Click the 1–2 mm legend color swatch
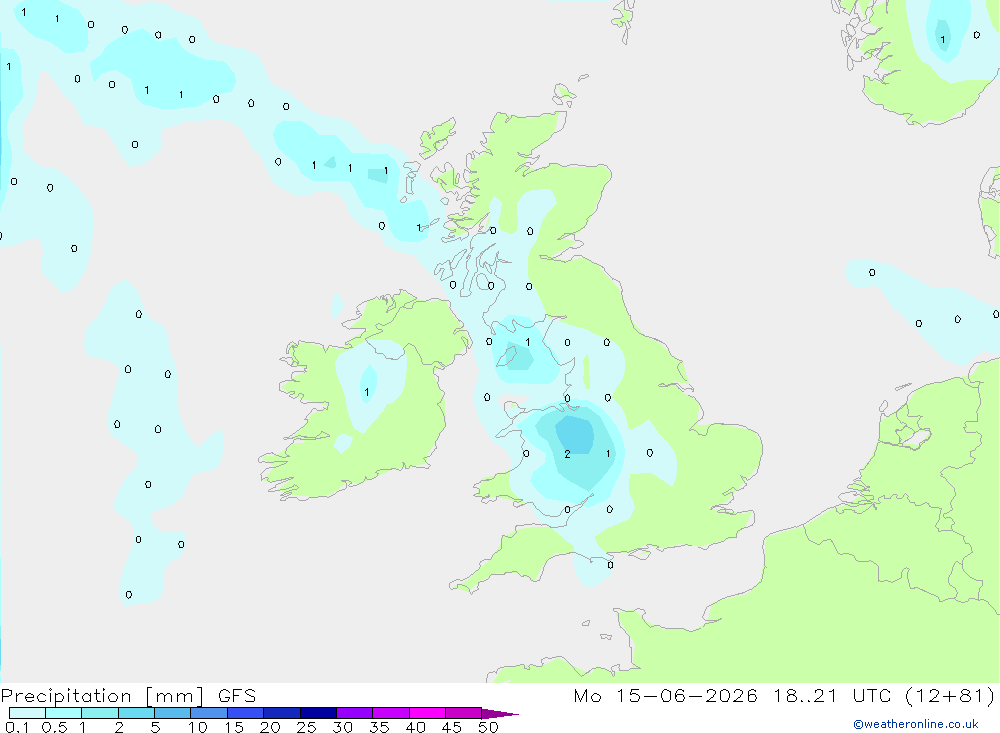This screenshot has width=1000, height=733. point(100,713)
